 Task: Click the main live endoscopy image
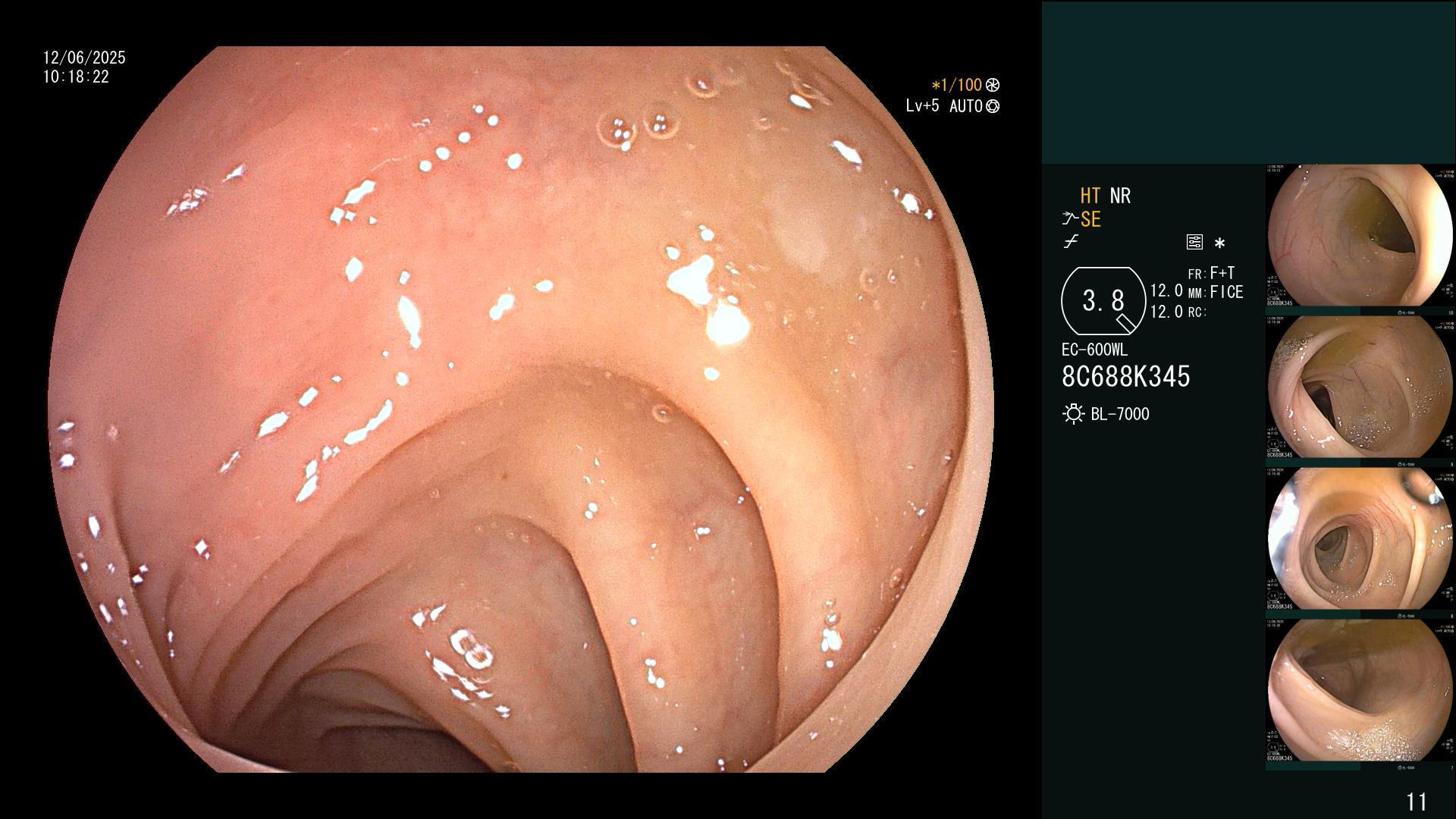[x=520, y=409]
